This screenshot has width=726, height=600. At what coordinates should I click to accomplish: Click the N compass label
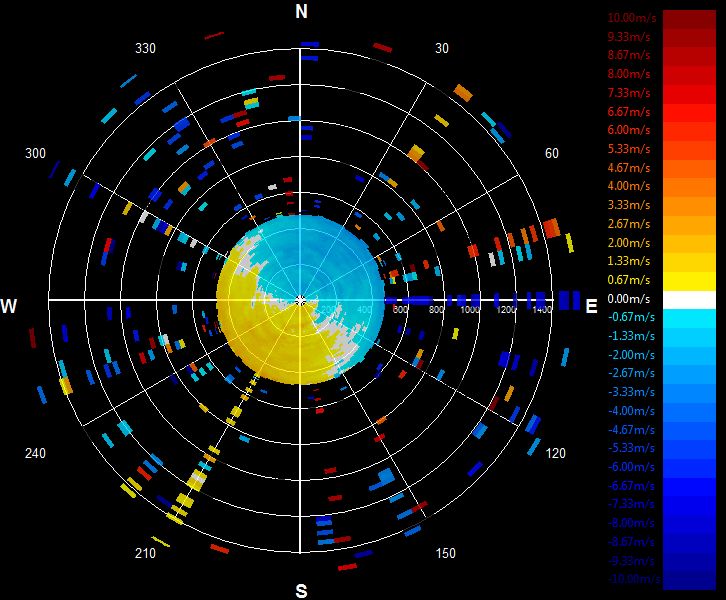coord(301,11)
